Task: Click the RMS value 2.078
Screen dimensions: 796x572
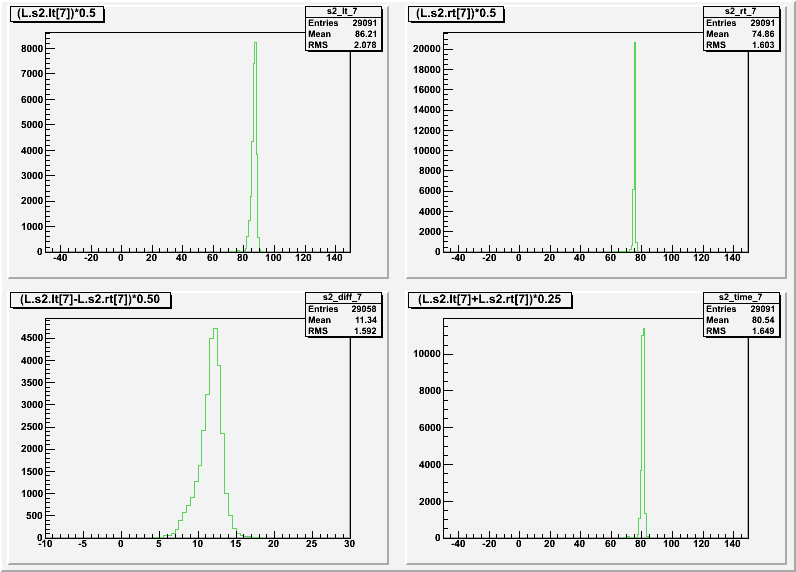Action: [x=366, y=45]
